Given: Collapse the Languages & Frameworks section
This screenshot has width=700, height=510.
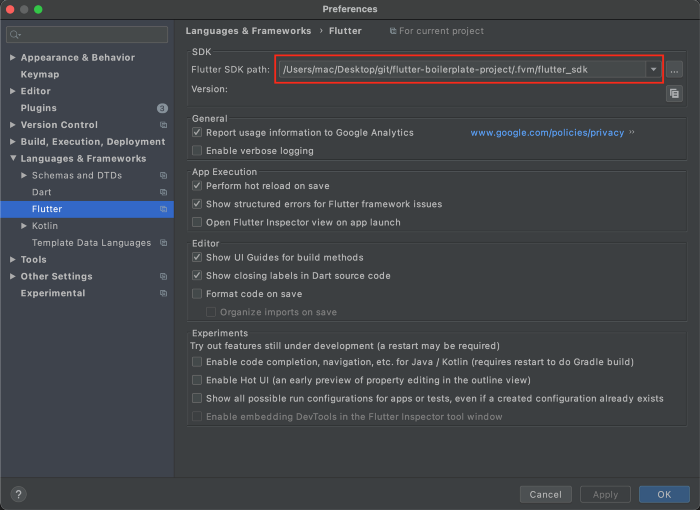Looking at the screenshot, I should click(x=13, y=159).
